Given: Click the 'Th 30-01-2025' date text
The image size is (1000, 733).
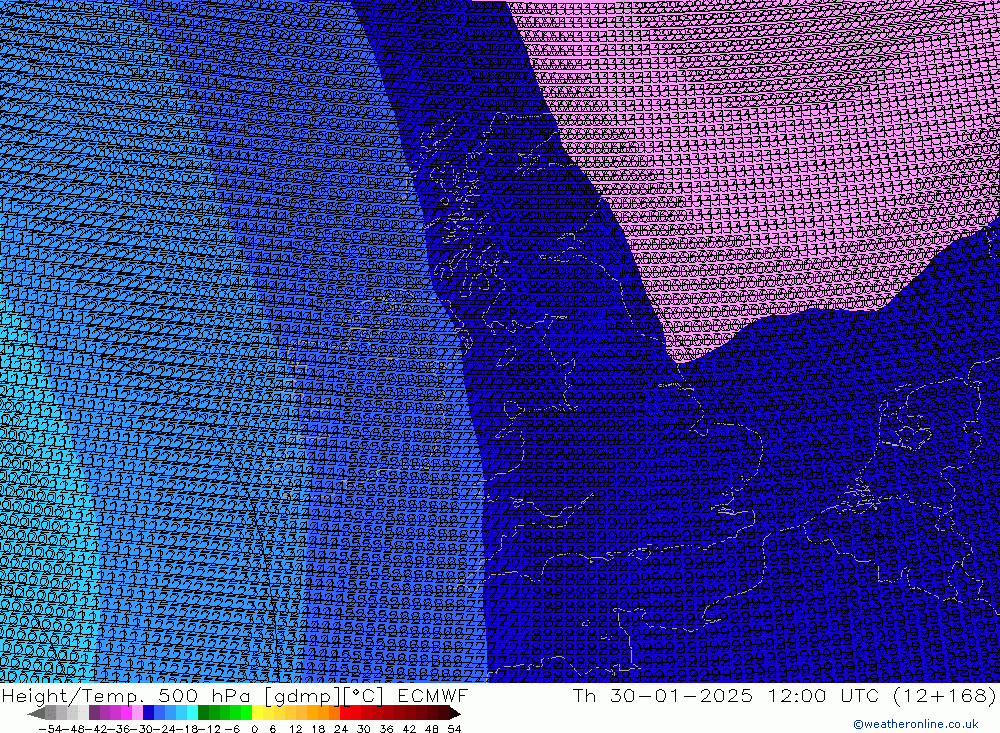Looking at the screenshot, I should click(663, 695).
